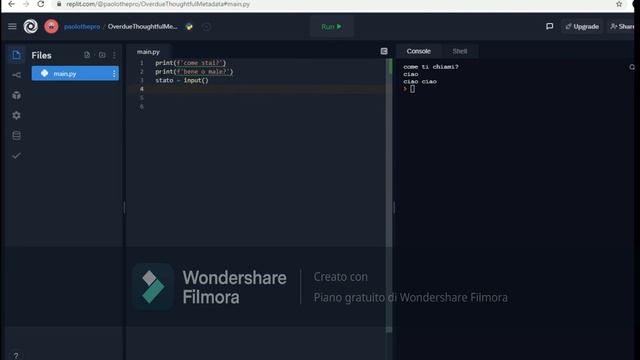Toggle the editor layout icon above code

[x=384, y=51]
